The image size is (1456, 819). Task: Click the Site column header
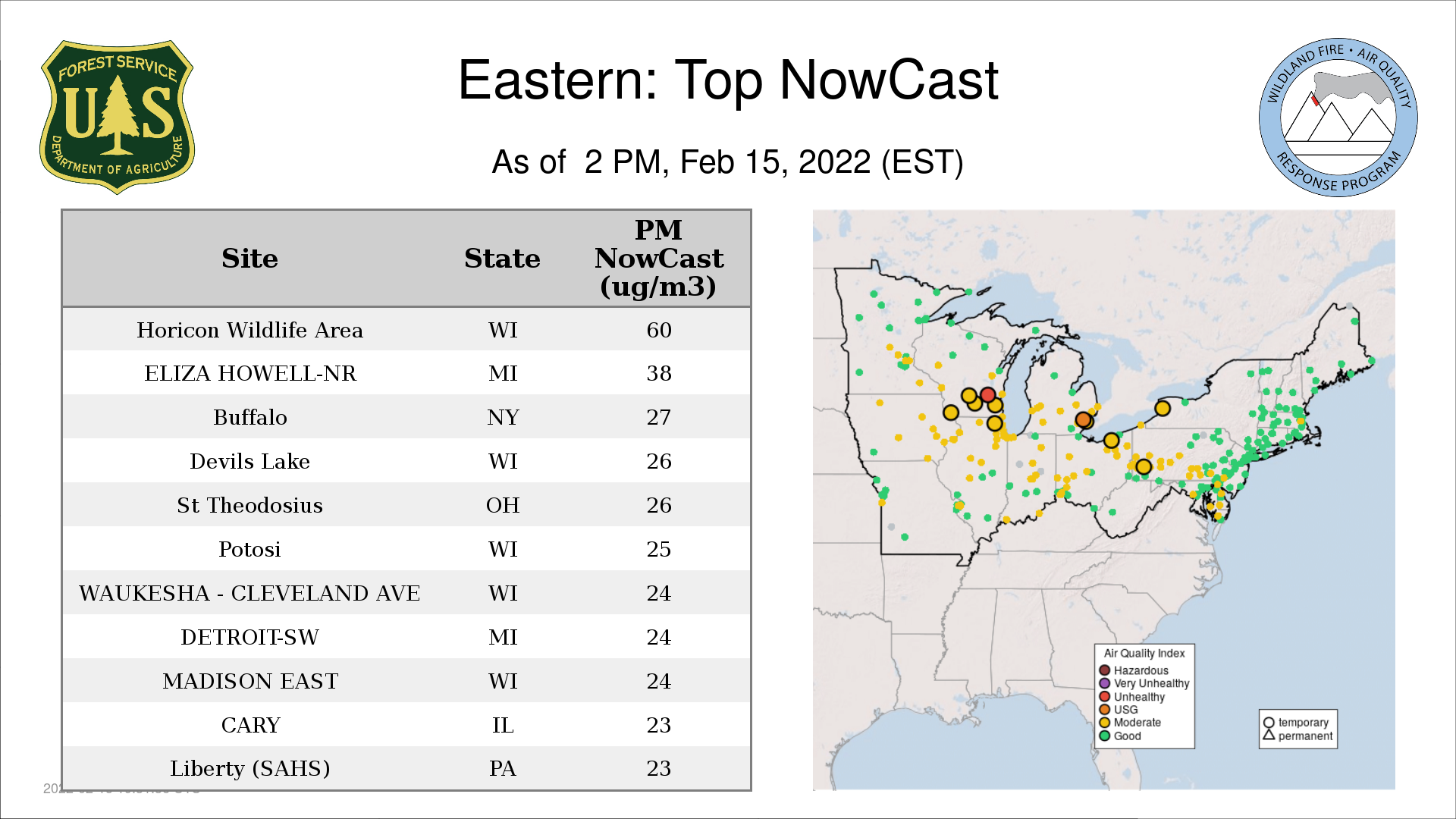coord(250,259)
